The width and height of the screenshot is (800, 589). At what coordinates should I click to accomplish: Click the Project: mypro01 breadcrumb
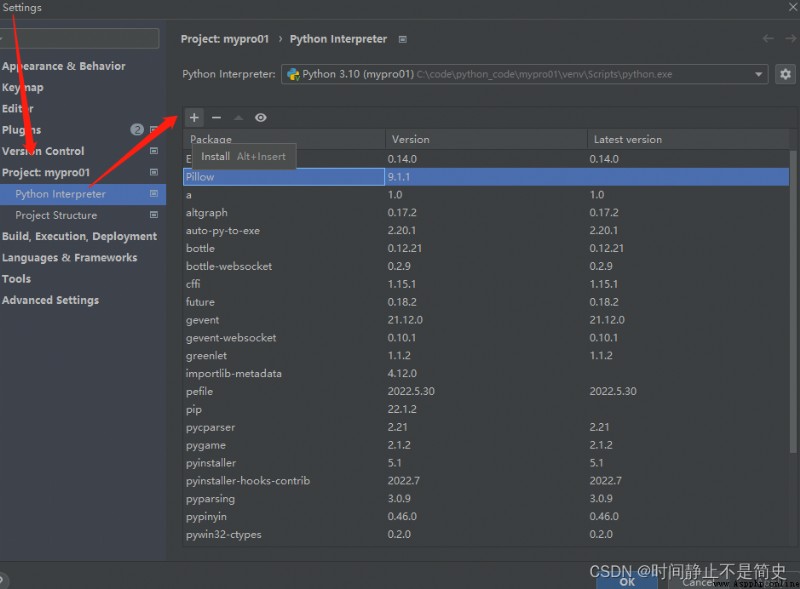pos(224,39)
